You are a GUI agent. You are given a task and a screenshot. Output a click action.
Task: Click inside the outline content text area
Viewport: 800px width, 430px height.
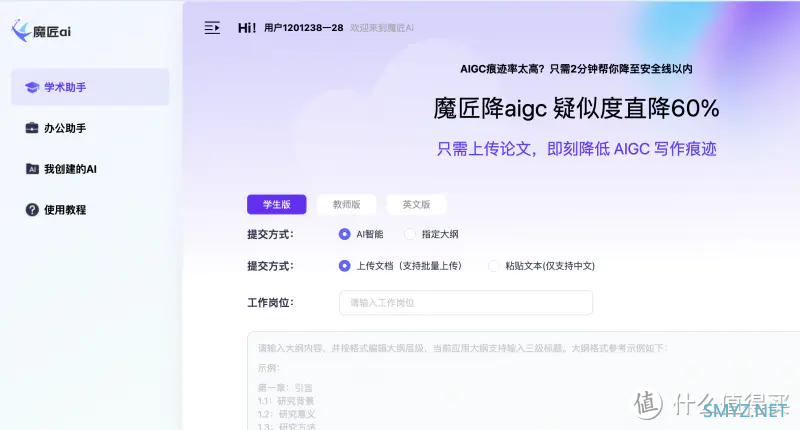point(523,381)
